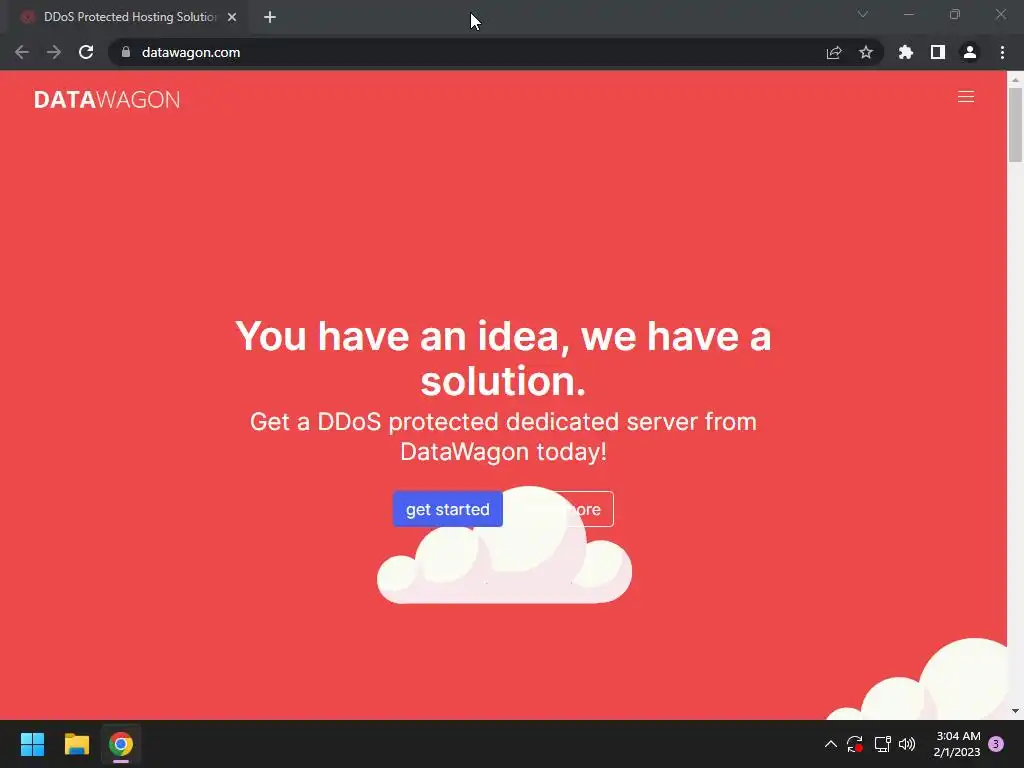This screenshot has height=768, width=1024.
Task: Click the headline You have an idea
Action: [503, 358]
